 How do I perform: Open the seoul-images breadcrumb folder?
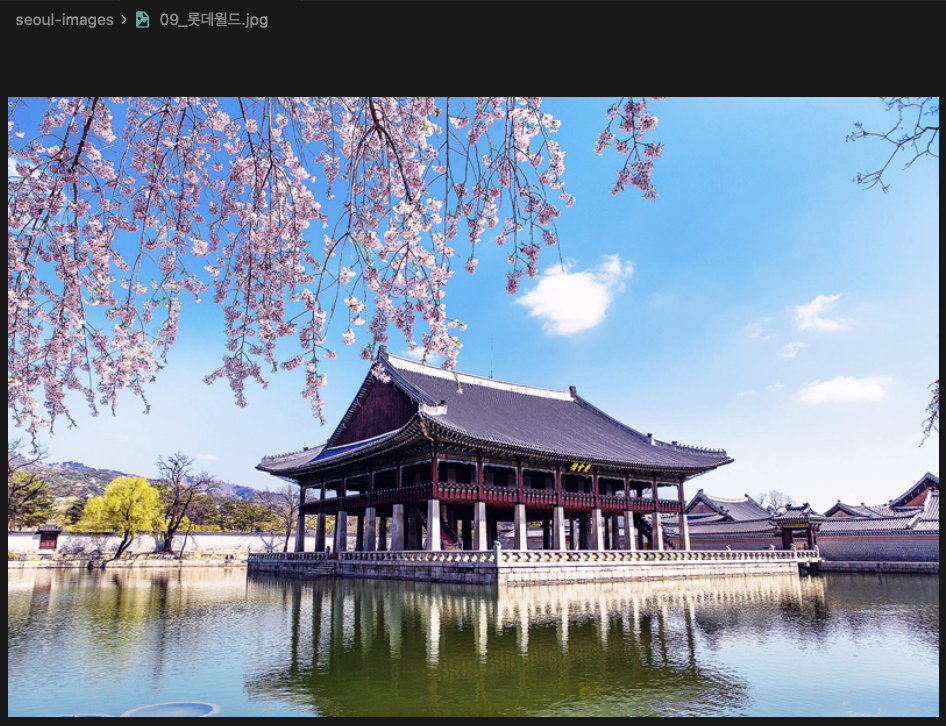pos(64,20)
